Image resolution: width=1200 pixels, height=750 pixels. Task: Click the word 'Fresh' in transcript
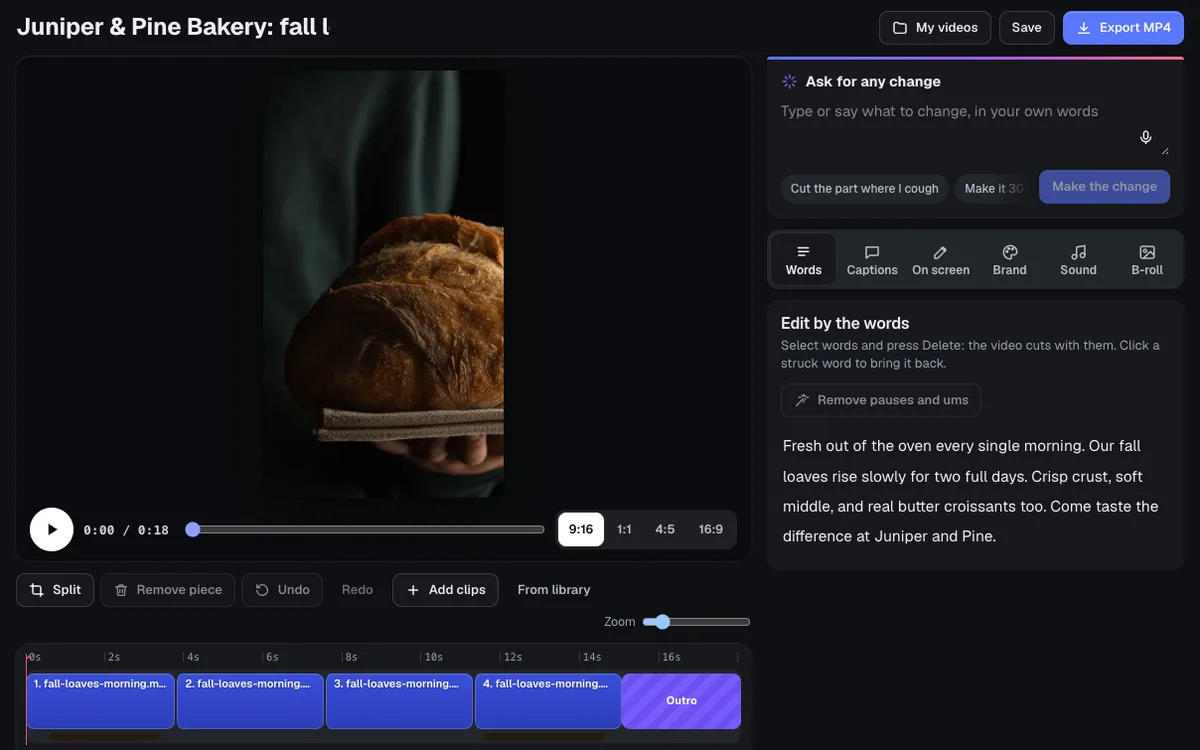point(803,446)
